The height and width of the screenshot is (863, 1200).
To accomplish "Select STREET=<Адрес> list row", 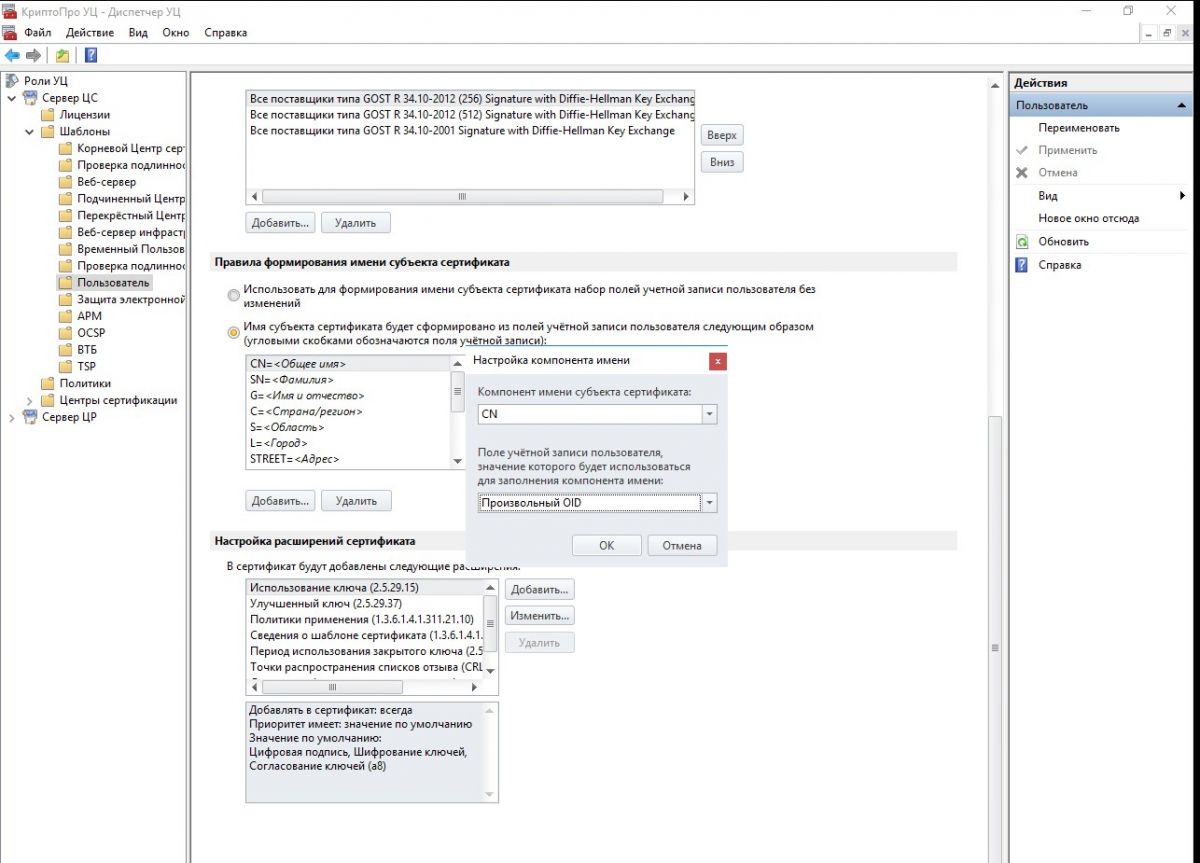I will click(348, 459).
